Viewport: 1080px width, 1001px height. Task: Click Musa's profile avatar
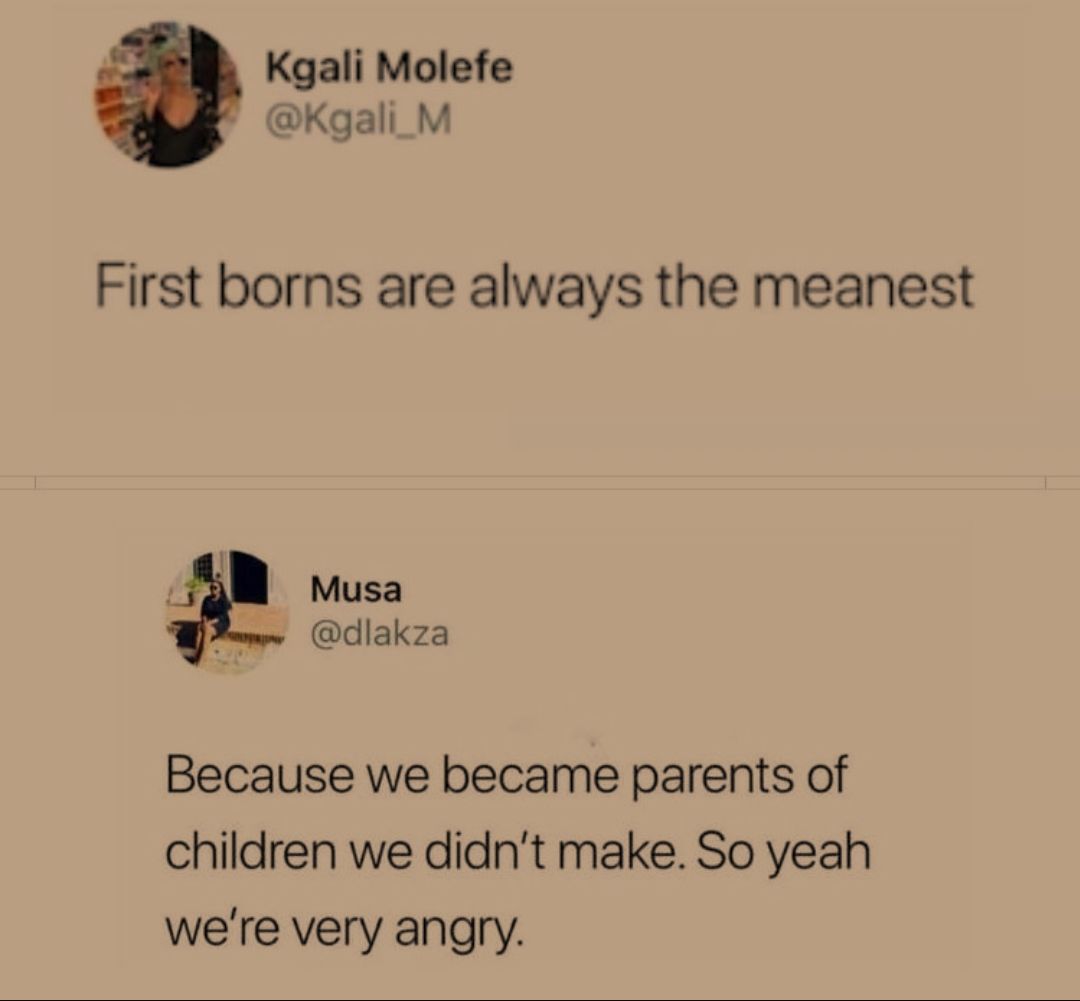click(227, 611)
